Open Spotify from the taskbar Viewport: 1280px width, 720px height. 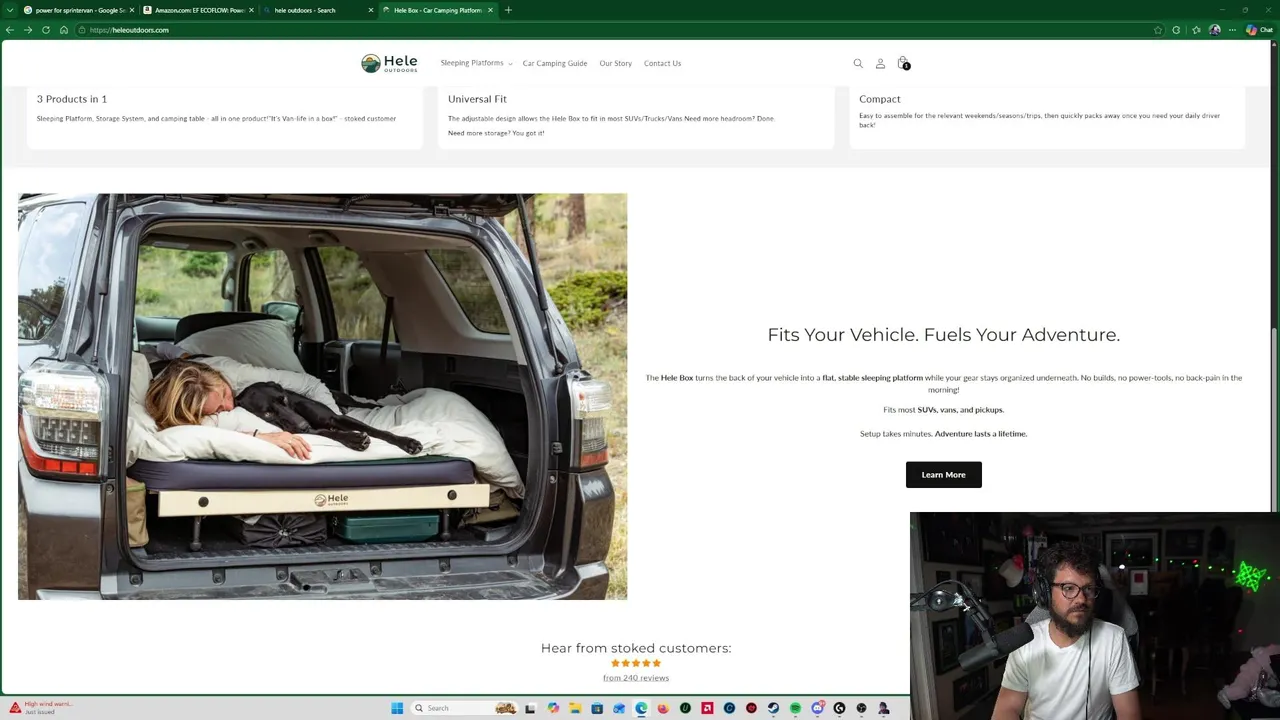[795, 708]
